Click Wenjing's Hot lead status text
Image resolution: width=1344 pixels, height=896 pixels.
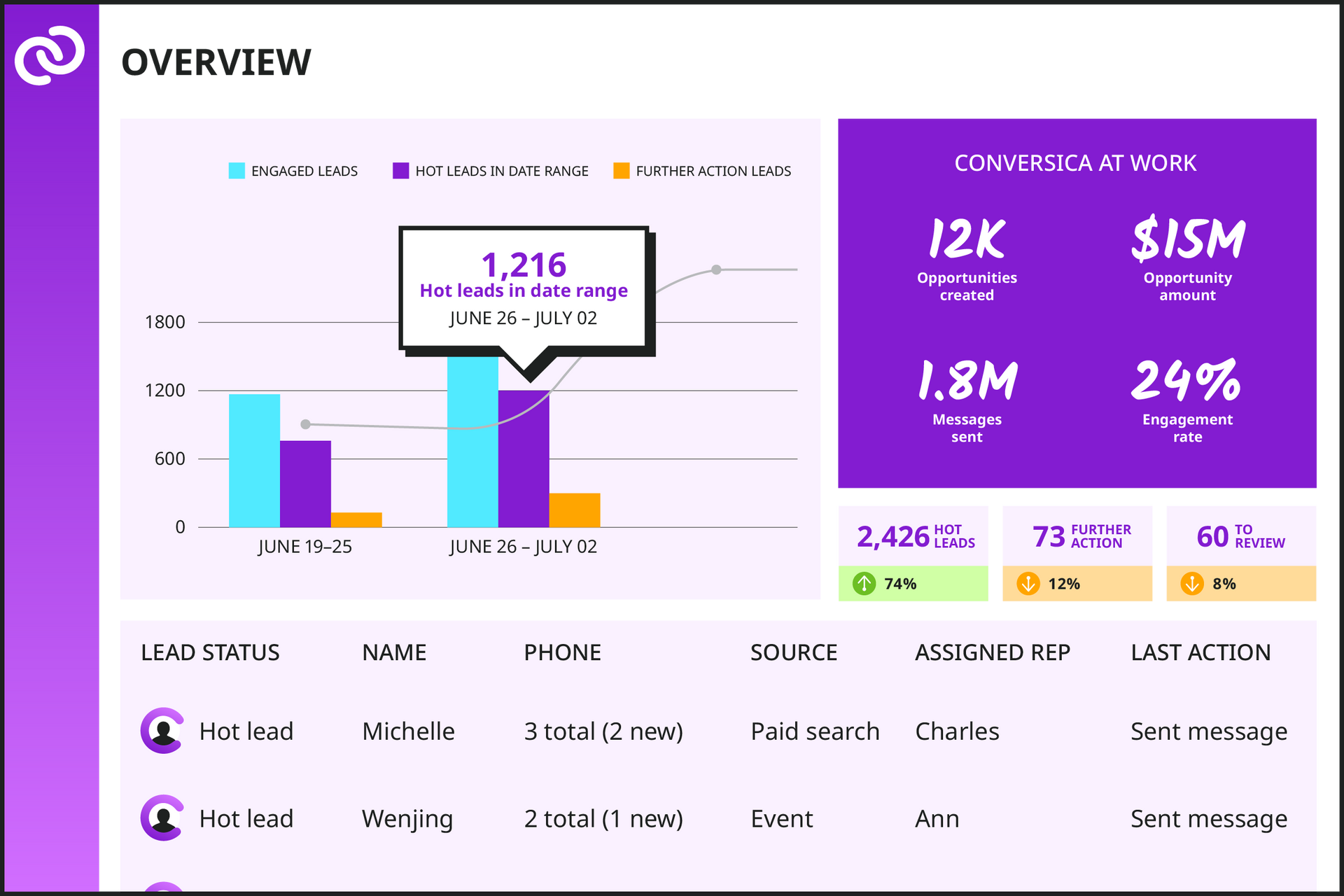(x=246, y=819)
